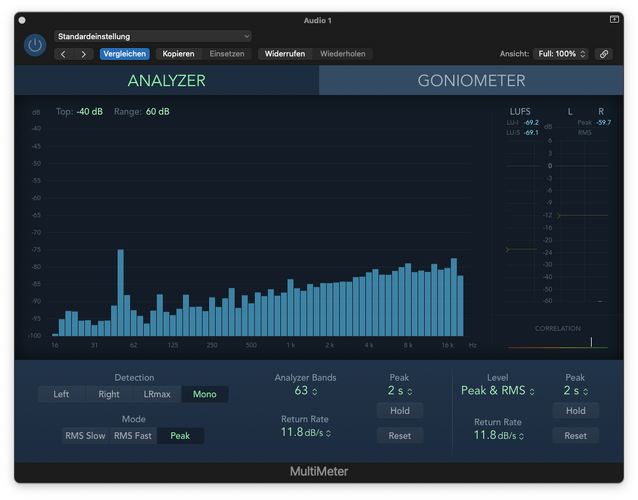The image size is (638, 500).
Task: Click the analyzer Return Rate stepper arrows
Action: [328, 433]
